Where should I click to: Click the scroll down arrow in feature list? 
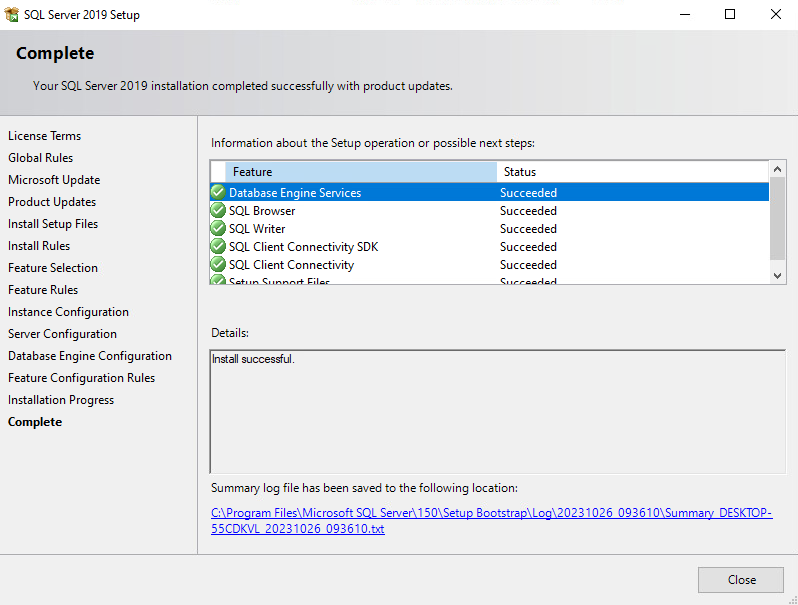pos(777,276)
